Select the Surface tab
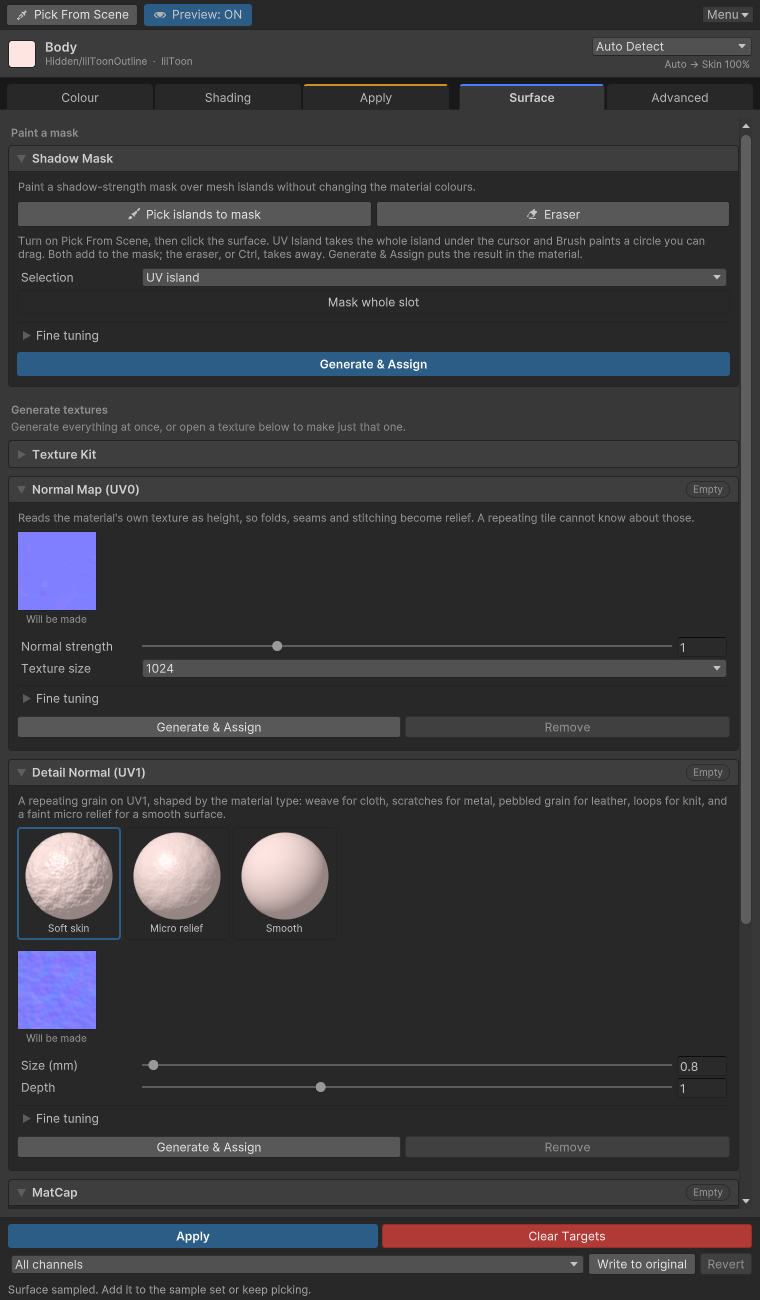This screenshot has width=760, height=1300. pos(532,97)
